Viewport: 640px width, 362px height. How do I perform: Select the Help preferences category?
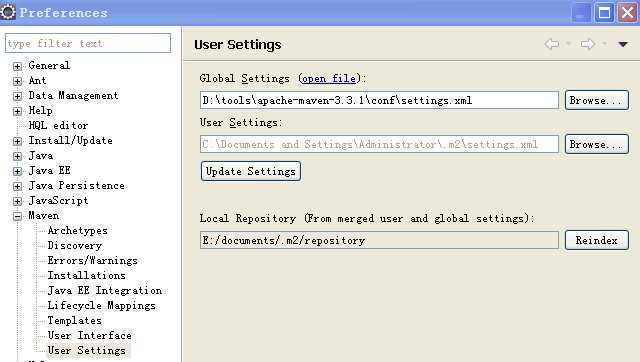click(40, 111)
